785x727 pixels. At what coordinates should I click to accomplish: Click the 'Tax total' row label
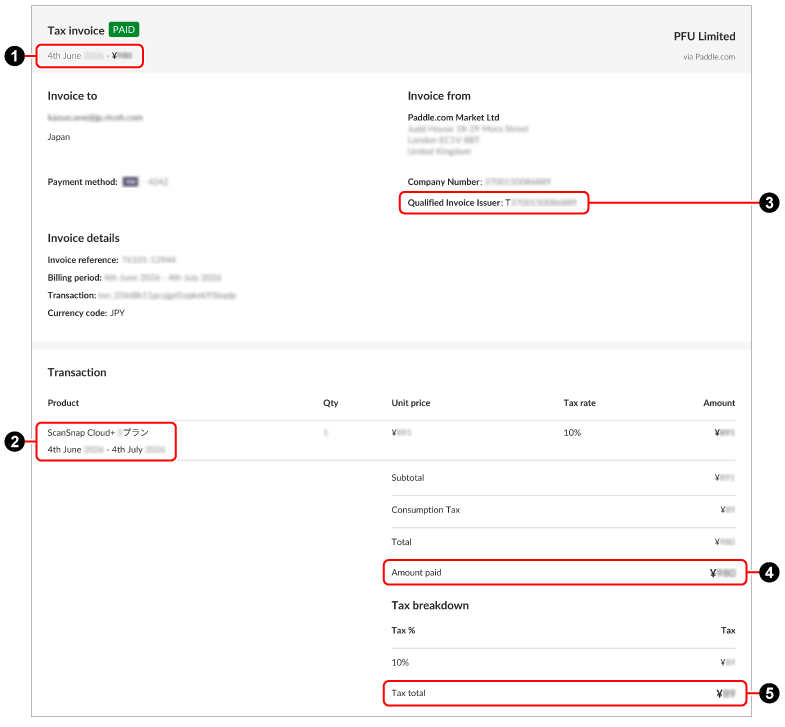[x=408, y=693]
